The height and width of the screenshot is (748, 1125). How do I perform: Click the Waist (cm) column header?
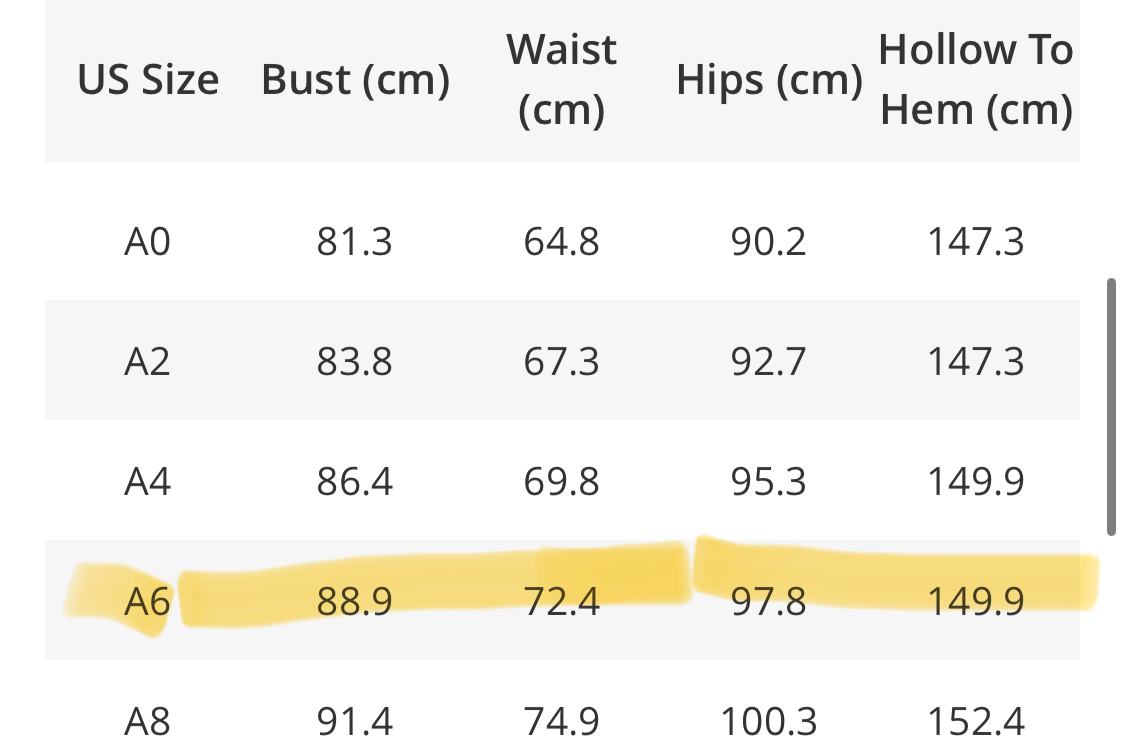point(561,80)
